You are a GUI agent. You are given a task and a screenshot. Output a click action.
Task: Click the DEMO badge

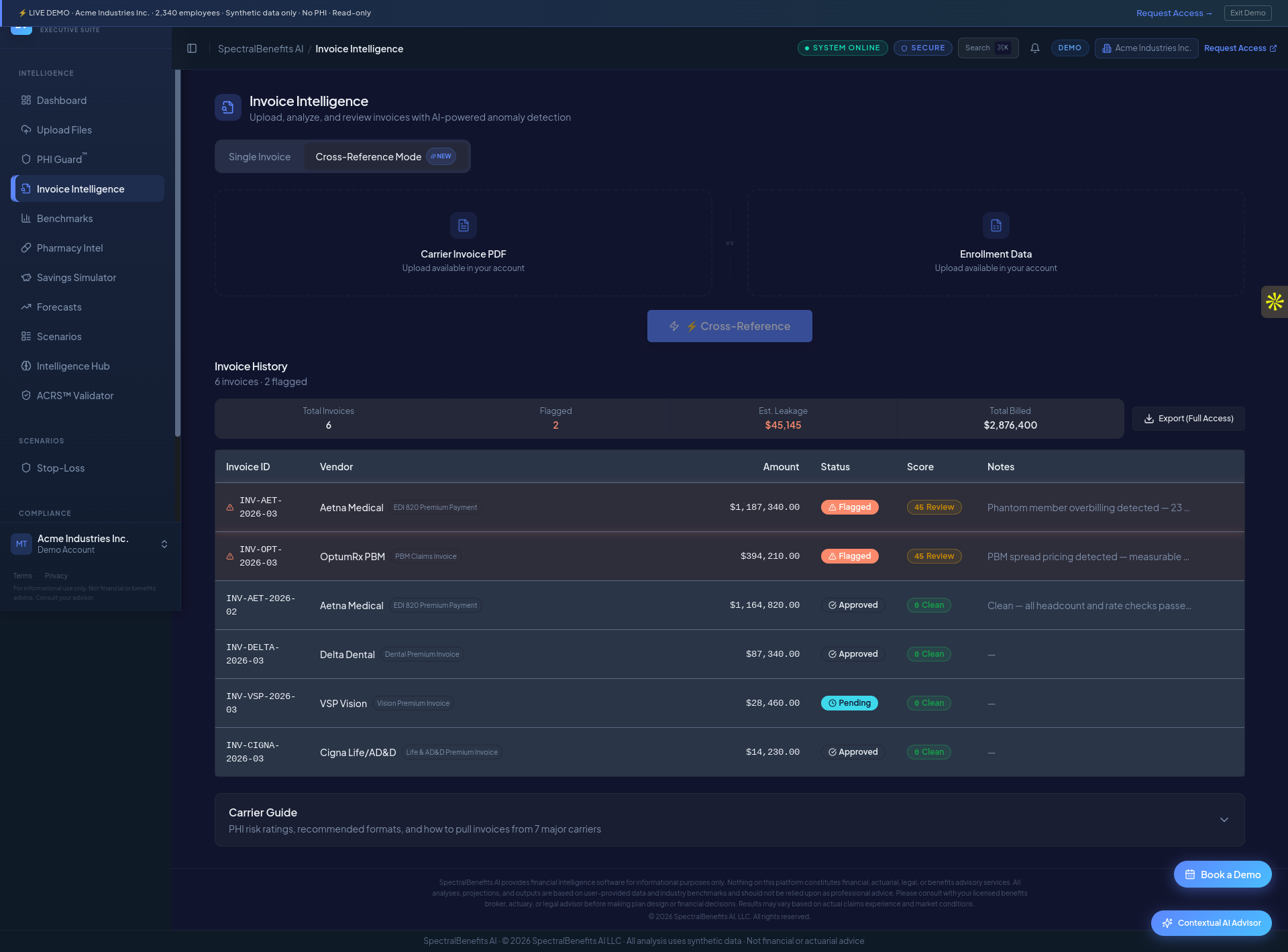click(1070, 48)
